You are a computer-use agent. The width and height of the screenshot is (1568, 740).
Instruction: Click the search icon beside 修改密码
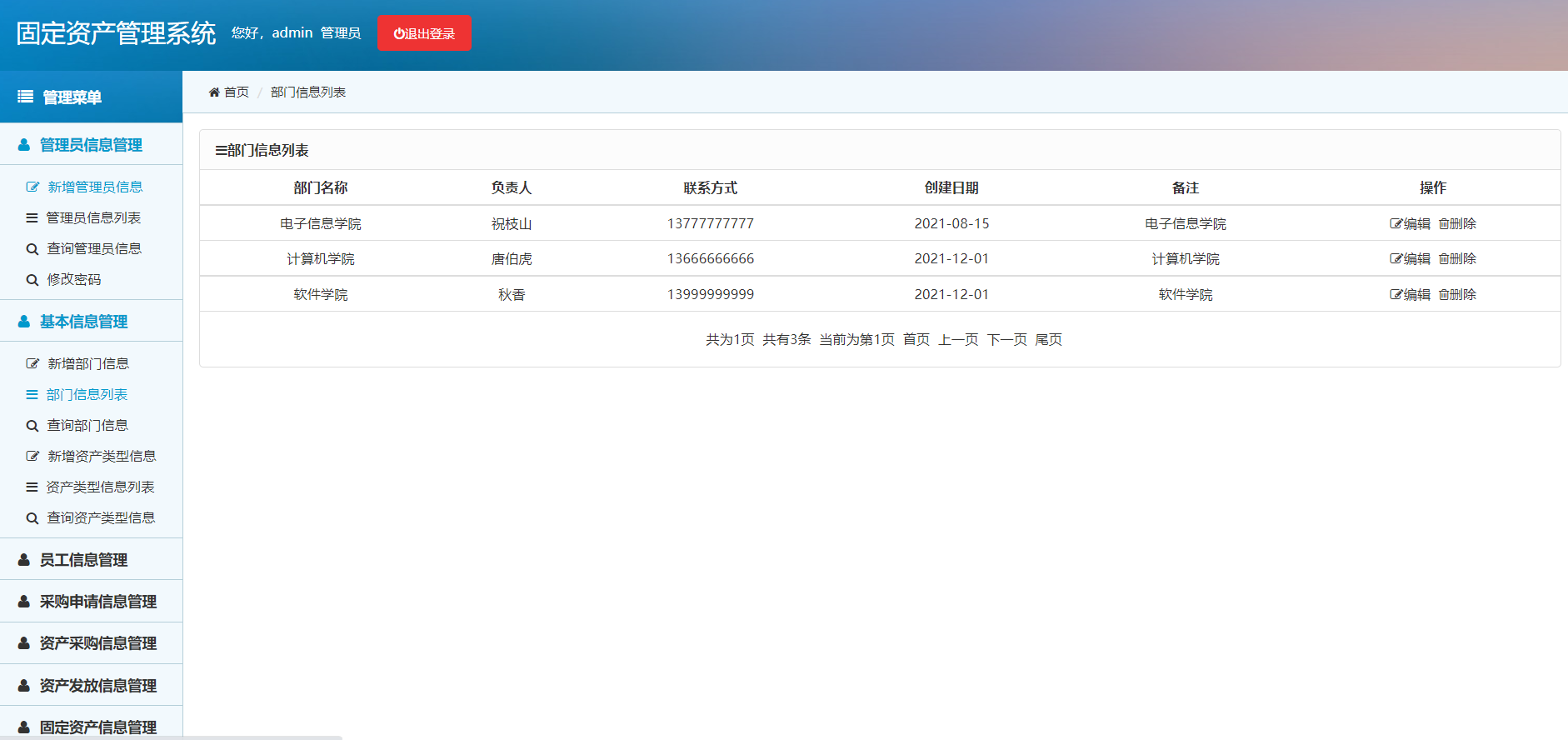tap(32, 279)
